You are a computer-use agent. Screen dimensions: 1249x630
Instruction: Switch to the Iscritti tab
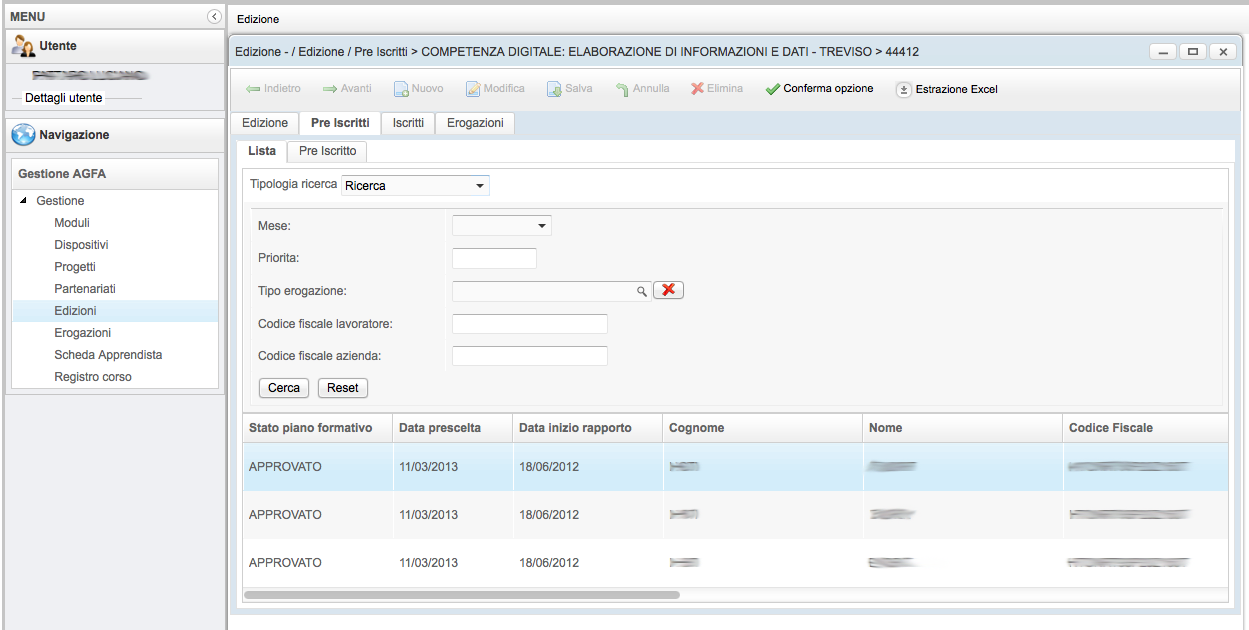[408, 123]
